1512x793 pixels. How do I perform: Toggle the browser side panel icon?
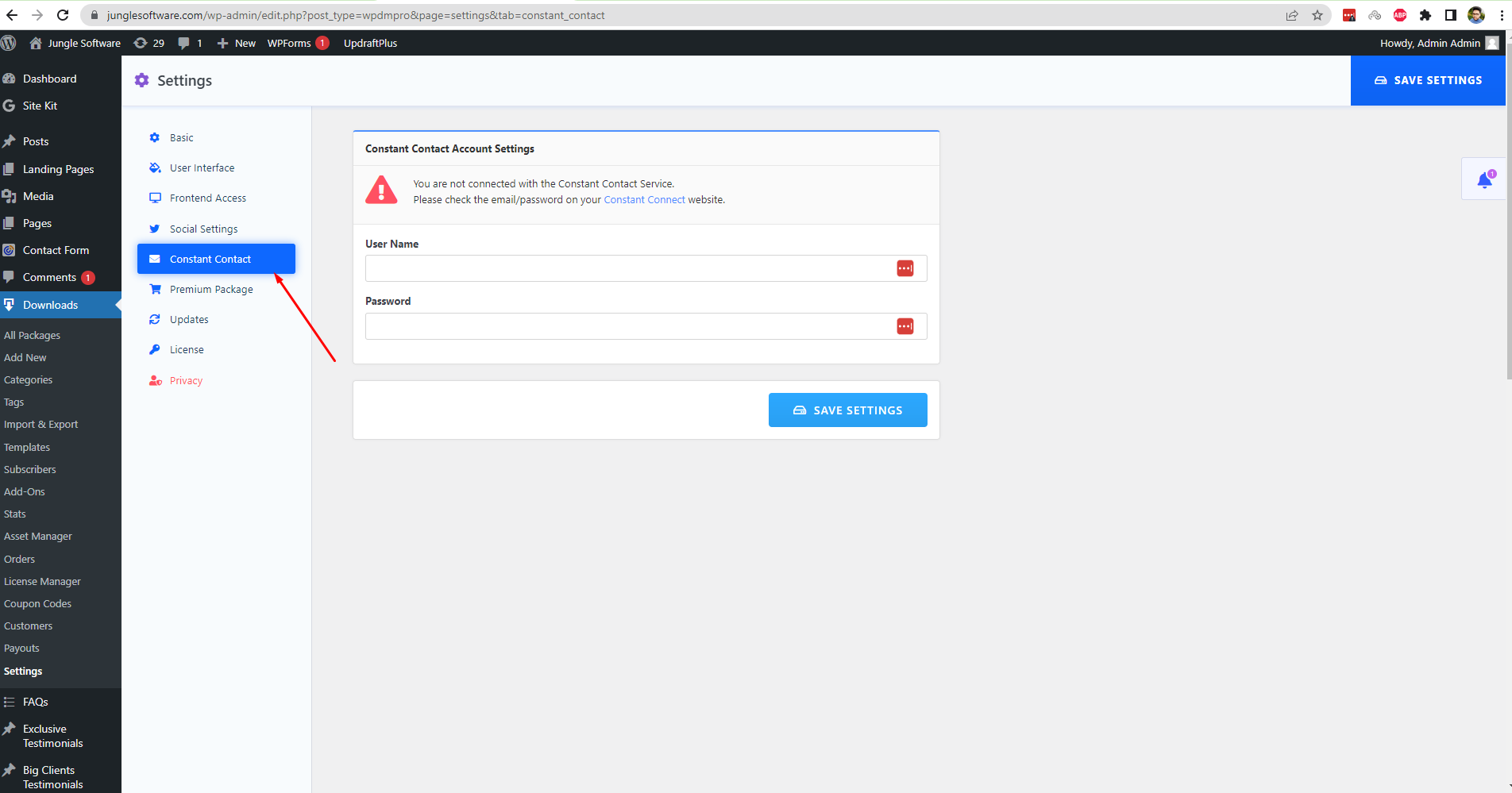pyautogui.click(x=1451, y=15)
